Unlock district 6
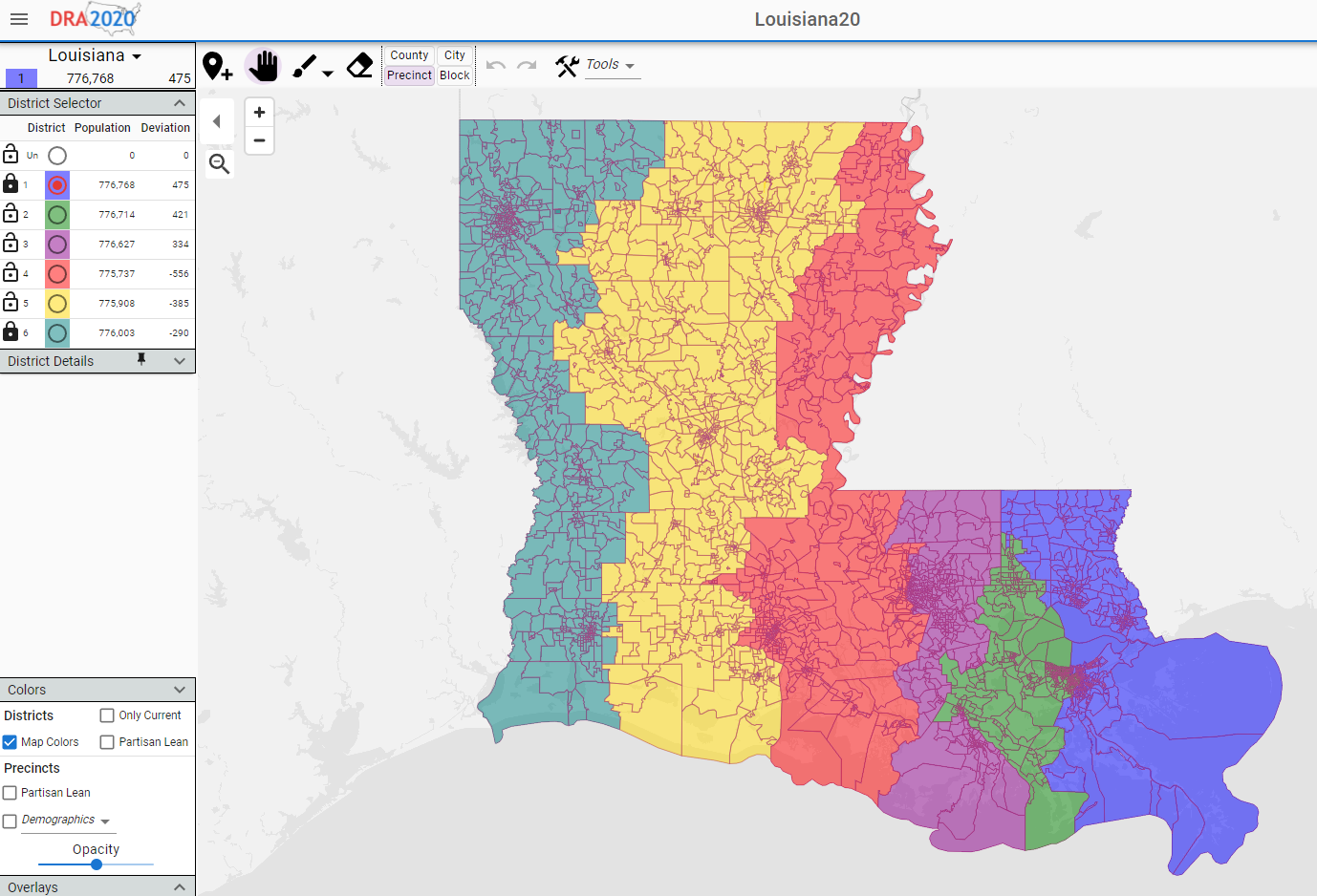 (11, 331)
